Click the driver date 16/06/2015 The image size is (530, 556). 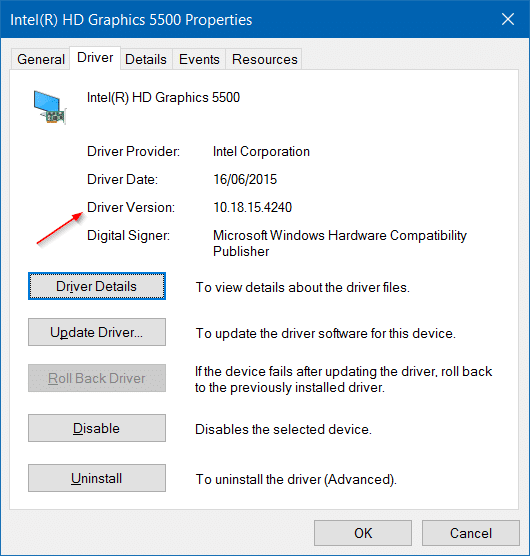coord(245,179)
